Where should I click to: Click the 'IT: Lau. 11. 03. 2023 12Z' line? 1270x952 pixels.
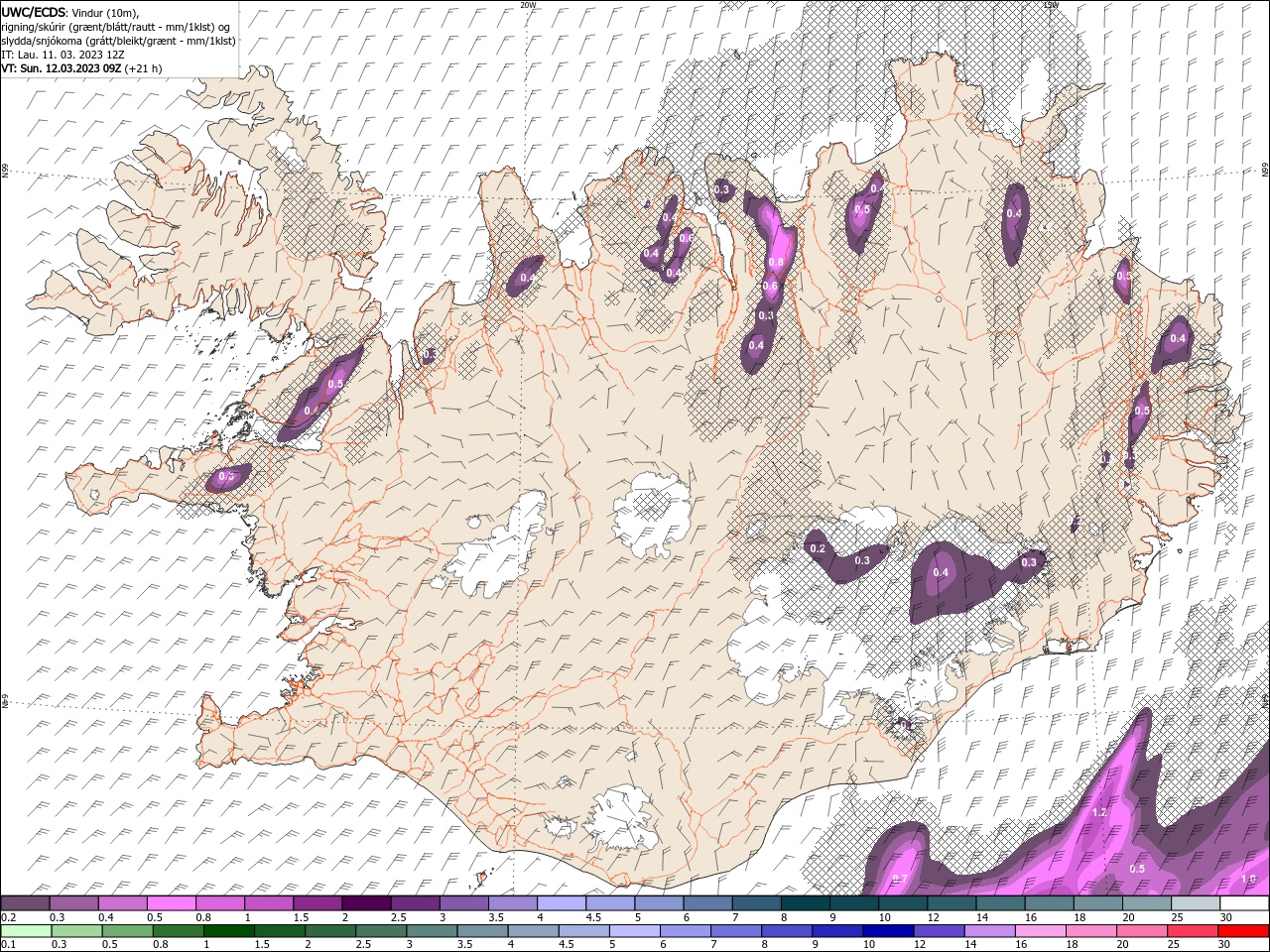(62, 55)
